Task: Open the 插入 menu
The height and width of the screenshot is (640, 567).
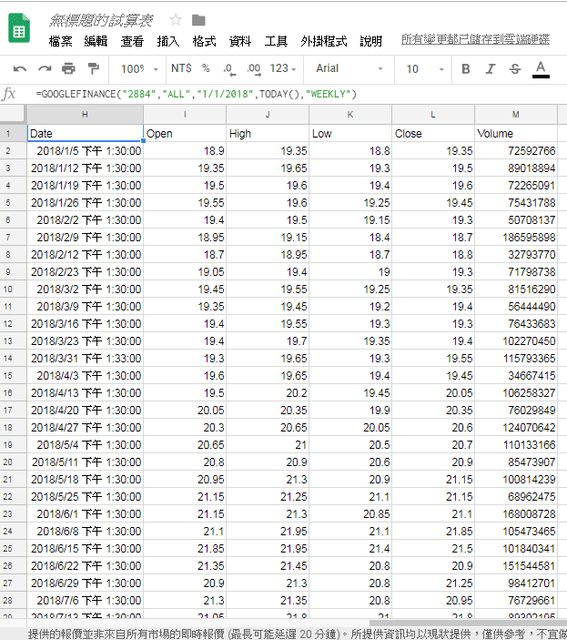Action: (168, 41)
